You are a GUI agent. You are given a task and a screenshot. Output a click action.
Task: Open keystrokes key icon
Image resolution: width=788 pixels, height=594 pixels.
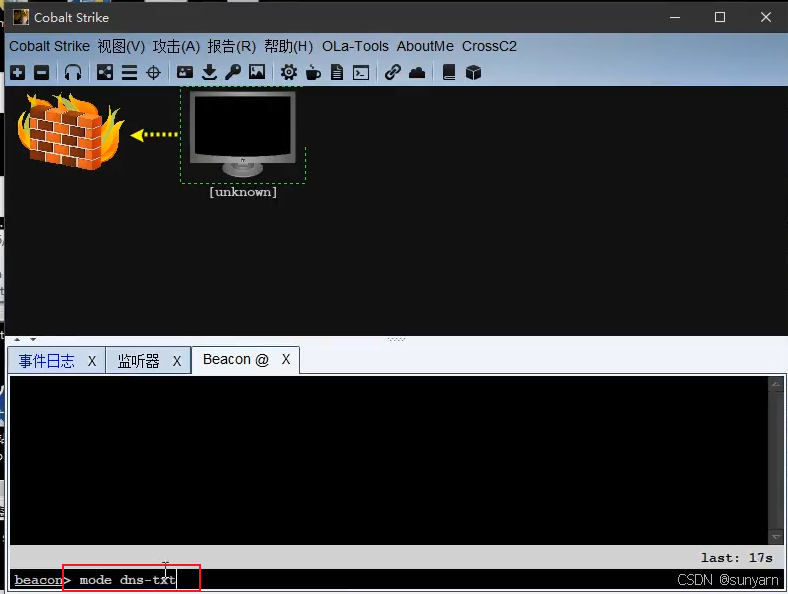[233, 72]
